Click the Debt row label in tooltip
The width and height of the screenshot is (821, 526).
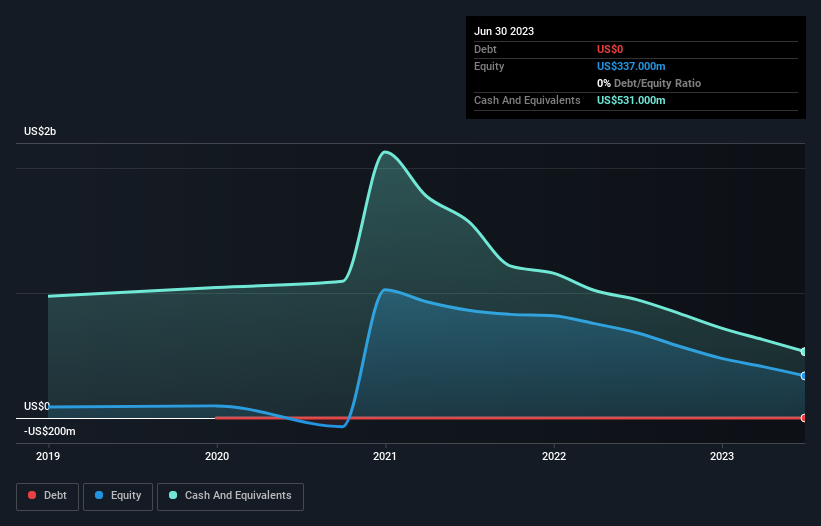[x=485, y=49]
